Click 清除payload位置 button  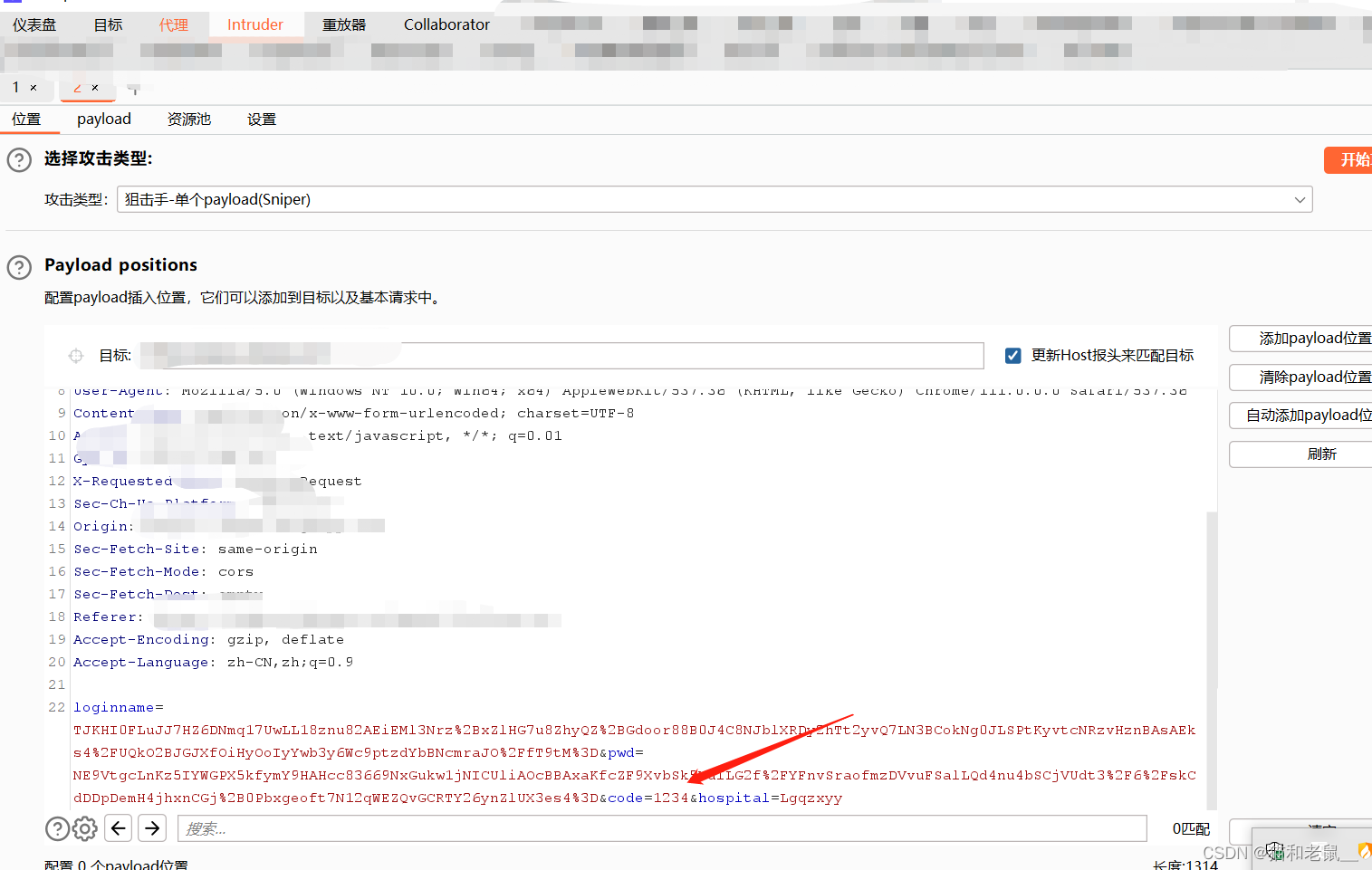1301,377
